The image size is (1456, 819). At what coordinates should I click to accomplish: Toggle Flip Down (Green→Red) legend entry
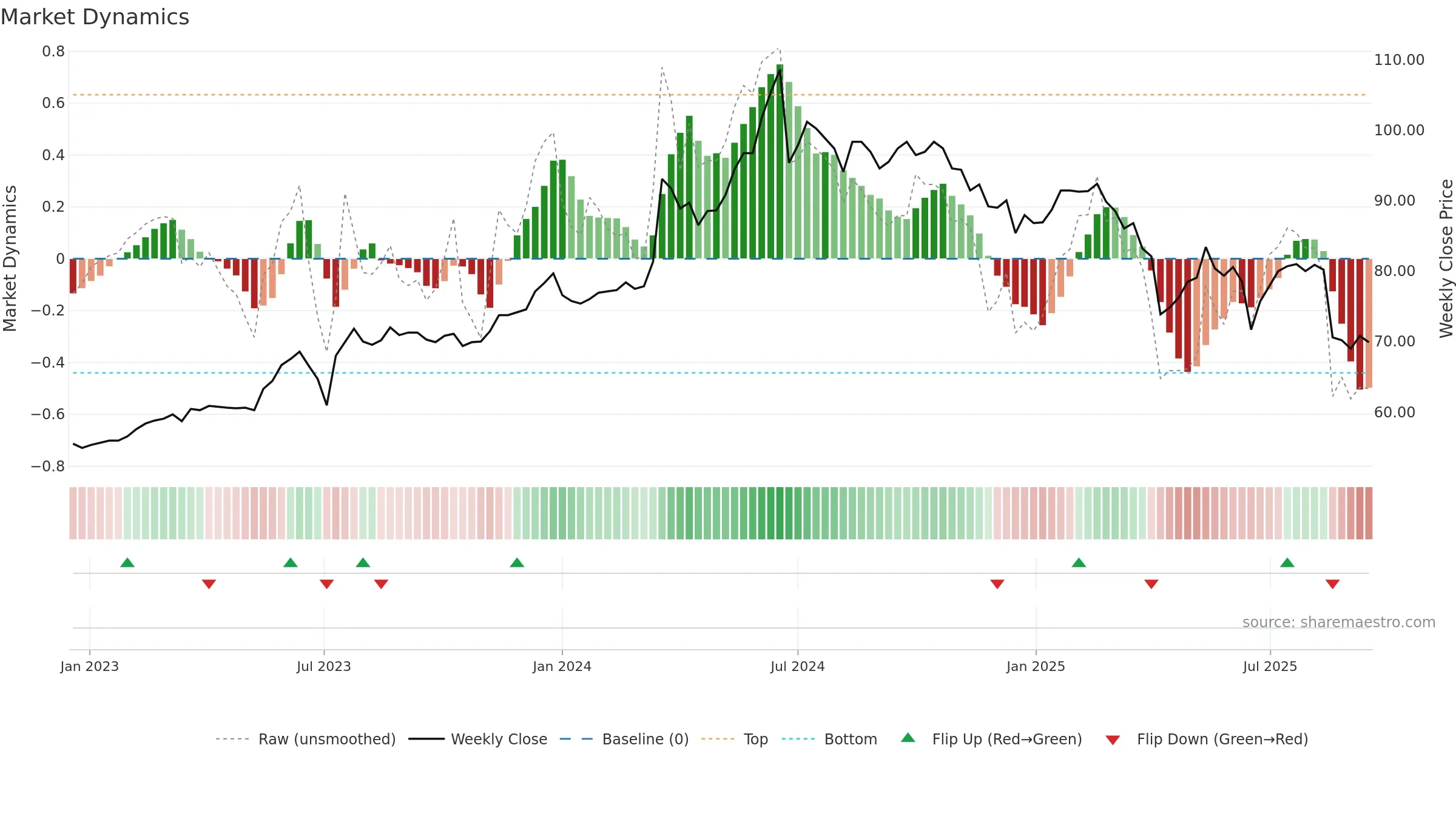(x=1207, y=739)
